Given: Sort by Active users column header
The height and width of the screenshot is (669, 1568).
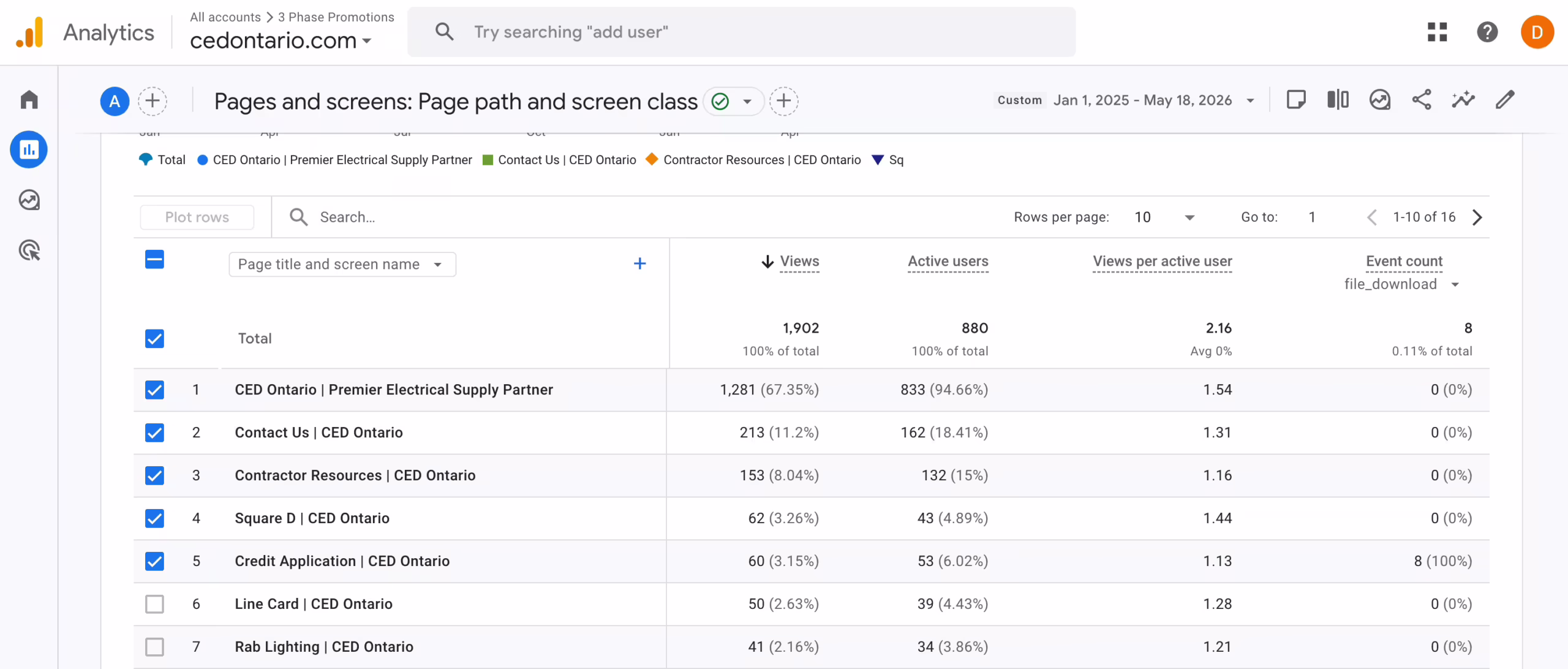Looking at the screenshot, I should (948, 262).
